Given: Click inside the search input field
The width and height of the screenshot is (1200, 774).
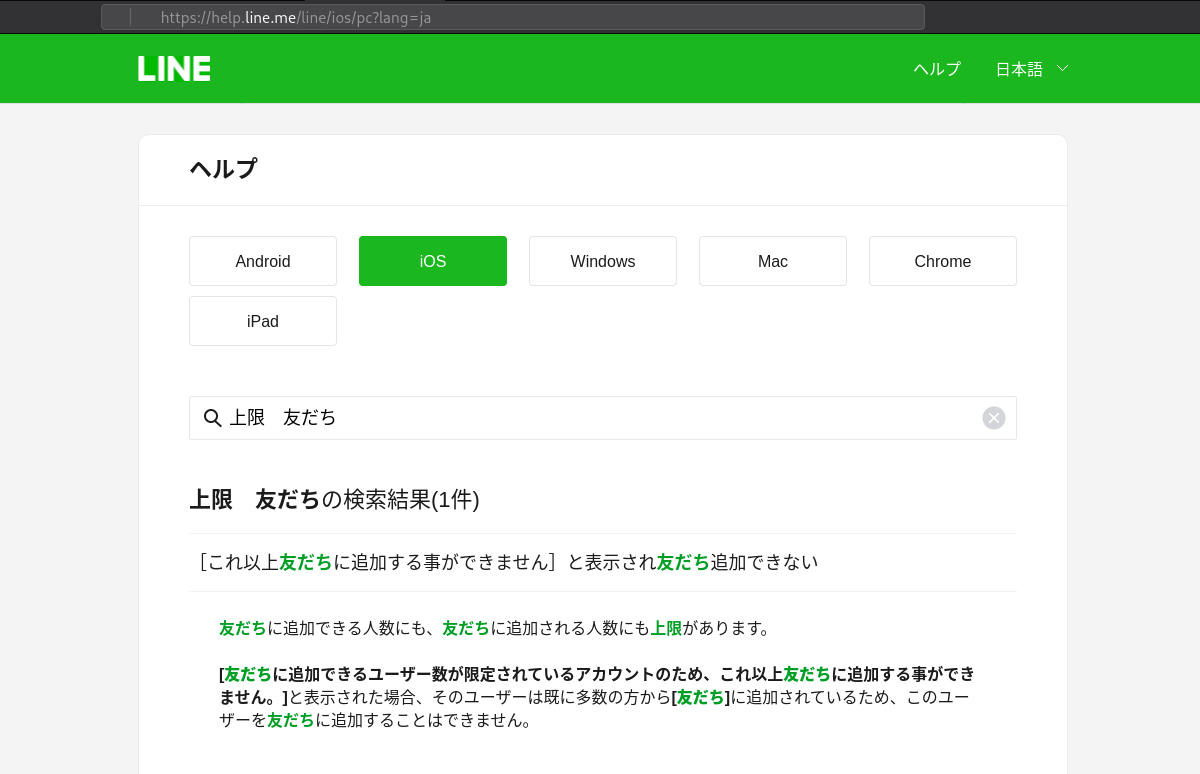Looking at the screenshot, I should pyautogui.click(x=600, y=417).
